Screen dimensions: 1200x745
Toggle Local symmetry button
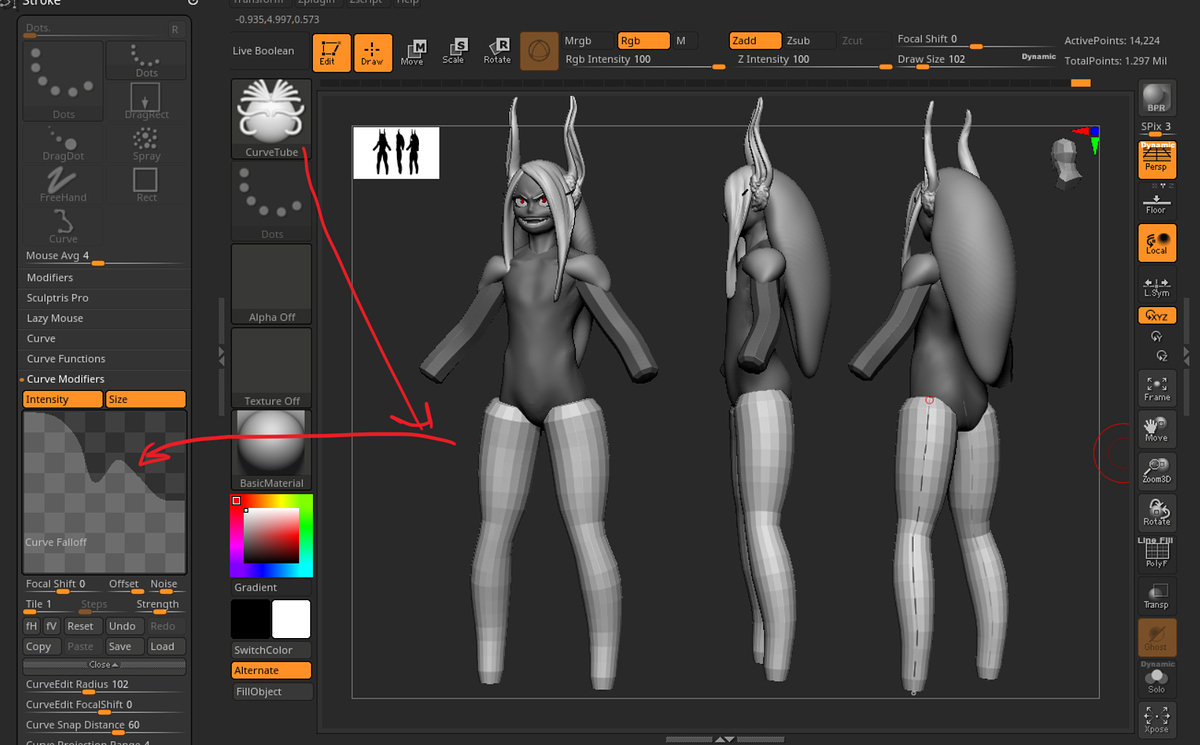pyautogui.click(x=1157, y=243)
